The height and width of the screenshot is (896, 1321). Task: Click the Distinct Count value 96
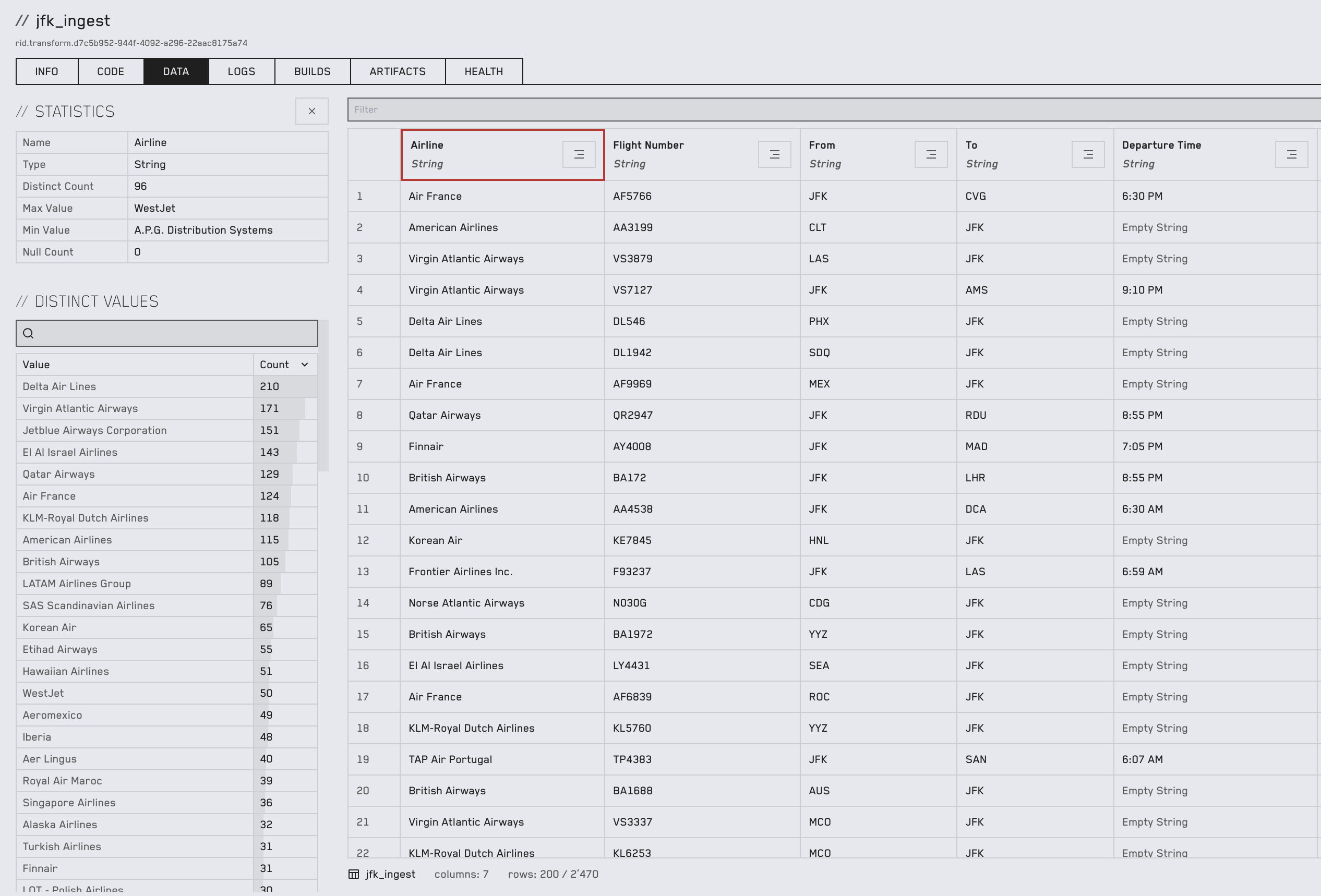point(227,186)
